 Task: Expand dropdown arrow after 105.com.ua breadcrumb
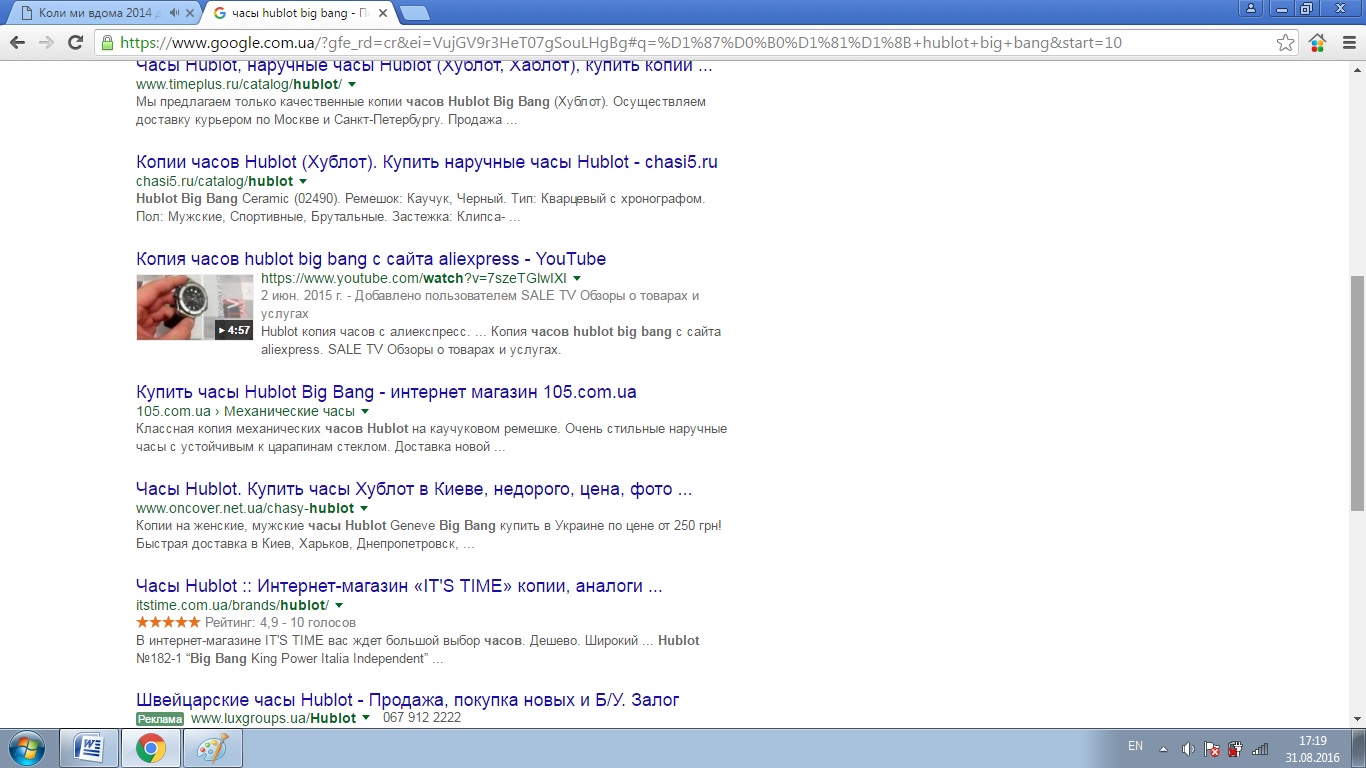click(x=365, y=412)
